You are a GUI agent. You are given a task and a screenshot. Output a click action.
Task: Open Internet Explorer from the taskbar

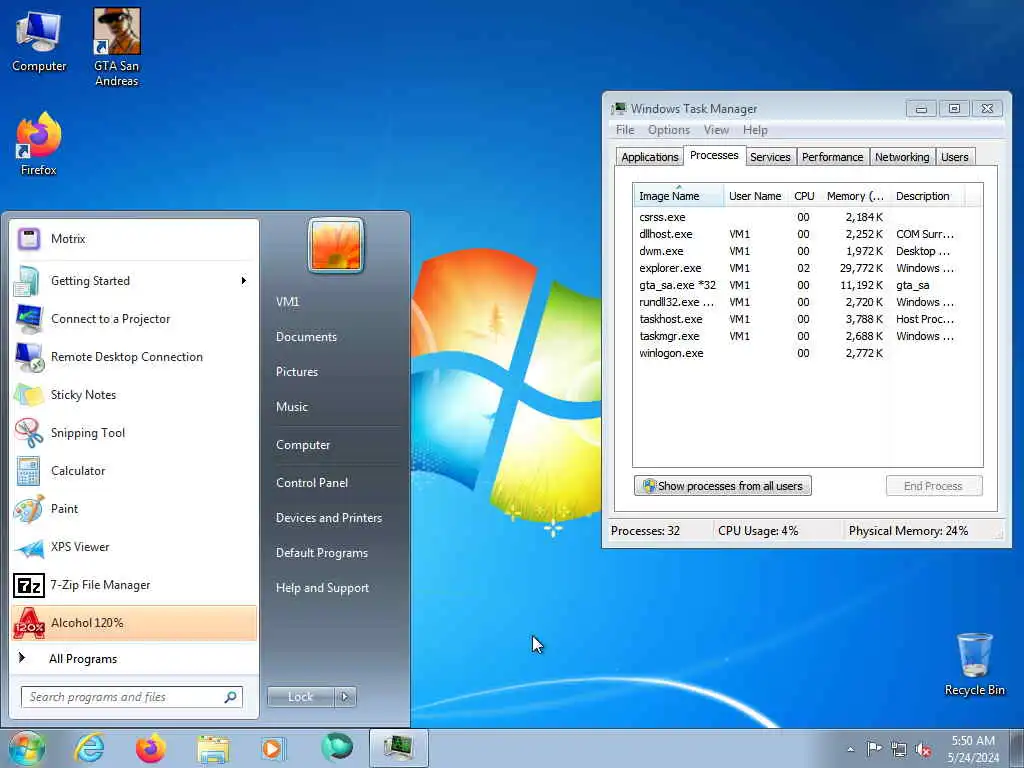(x=89, y=748)
